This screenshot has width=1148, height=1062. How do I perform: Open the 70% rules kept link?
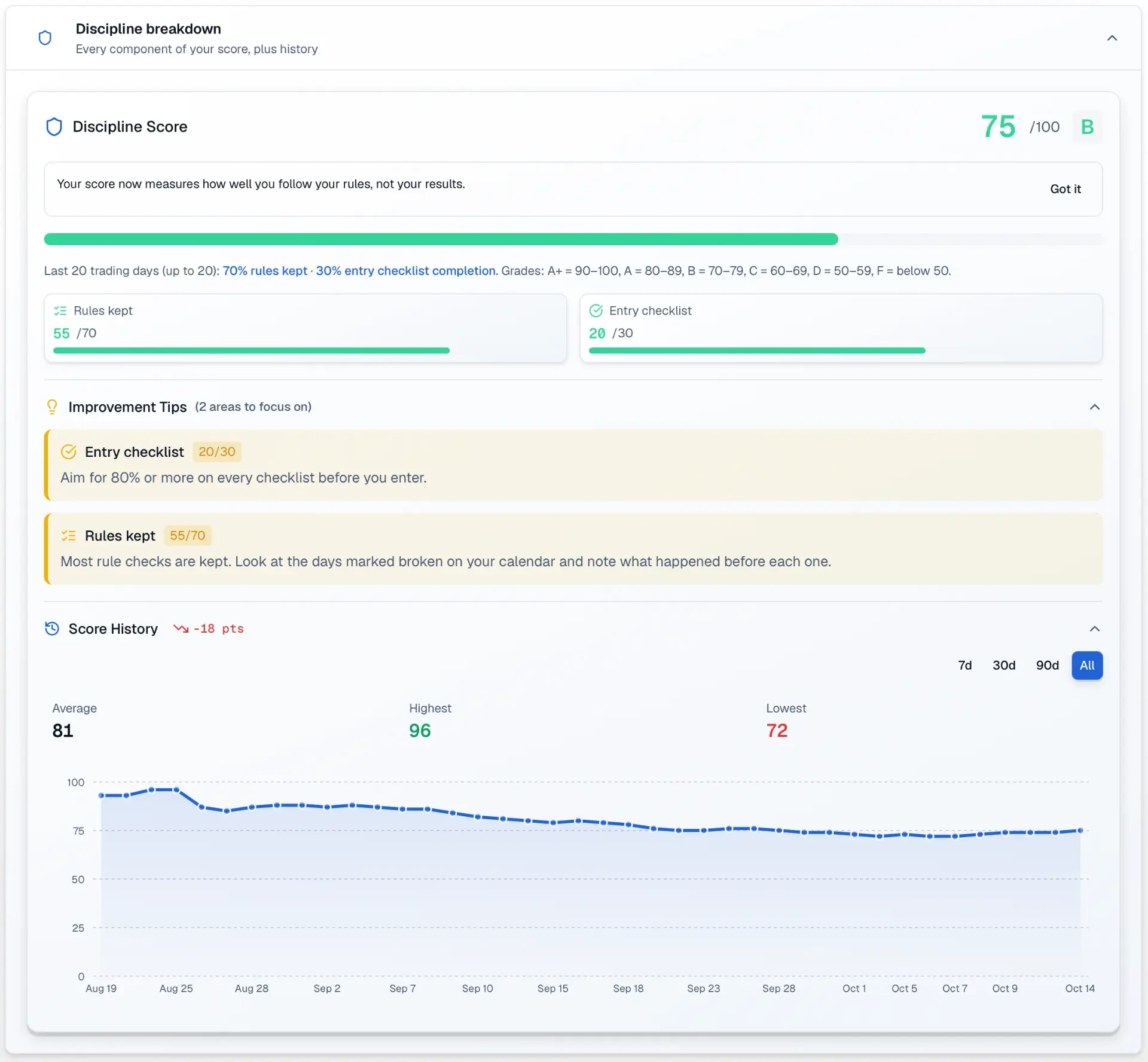click(x=265, y=271)
